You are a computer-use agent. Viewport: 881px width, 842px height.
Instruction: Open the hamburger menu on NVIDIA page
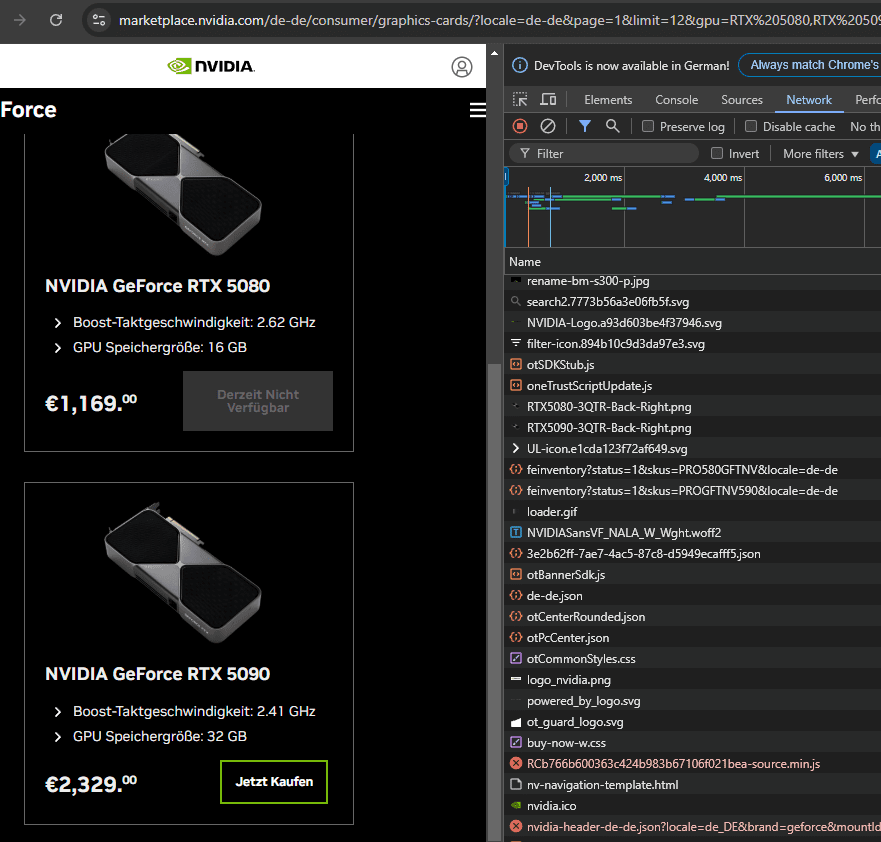(x=478, y=110)
